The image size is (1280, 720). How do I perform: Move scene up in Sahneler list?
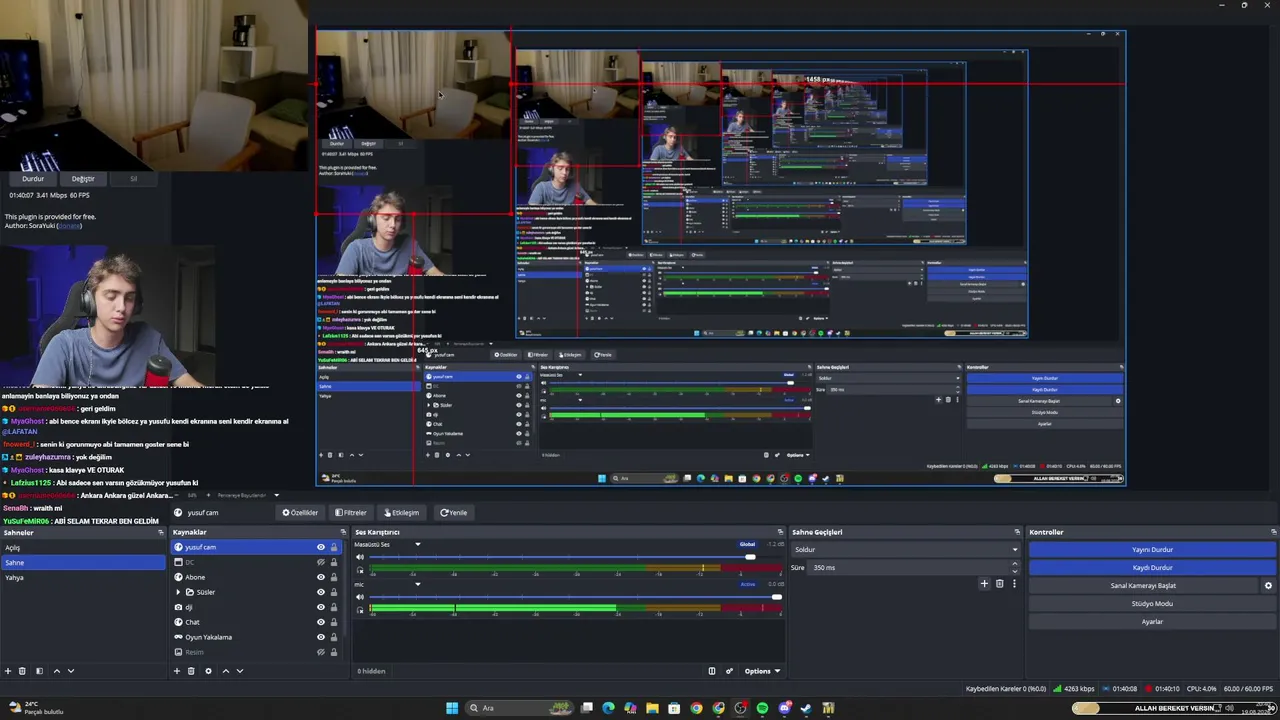[x=56, y=671]
